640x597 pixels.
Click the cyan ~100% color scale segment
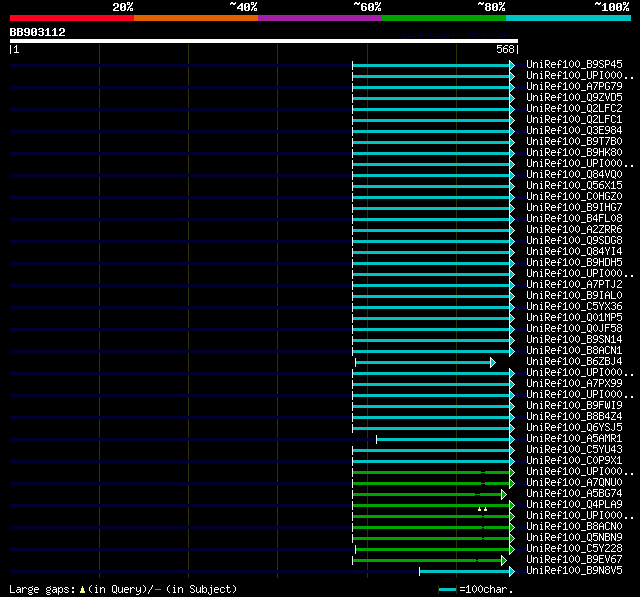(x=569, y=18)
